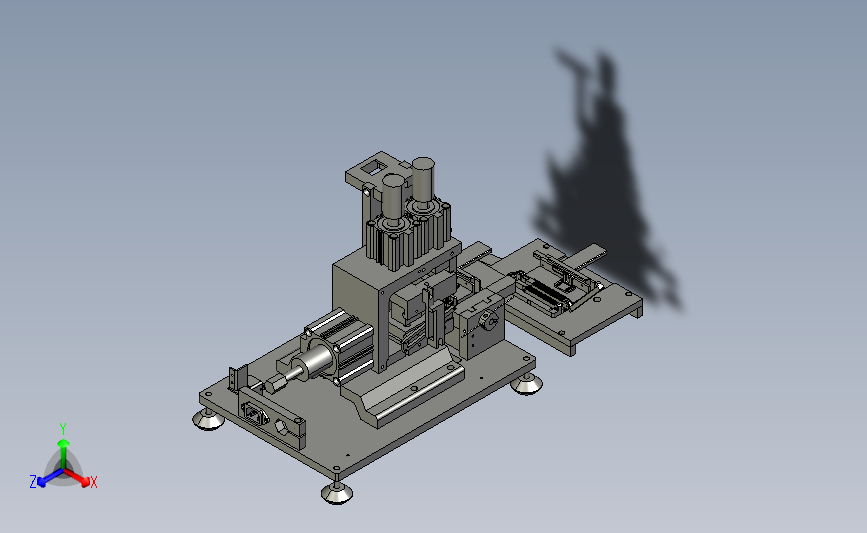Select the power inlet socket on the front bracket

point(255,413)
